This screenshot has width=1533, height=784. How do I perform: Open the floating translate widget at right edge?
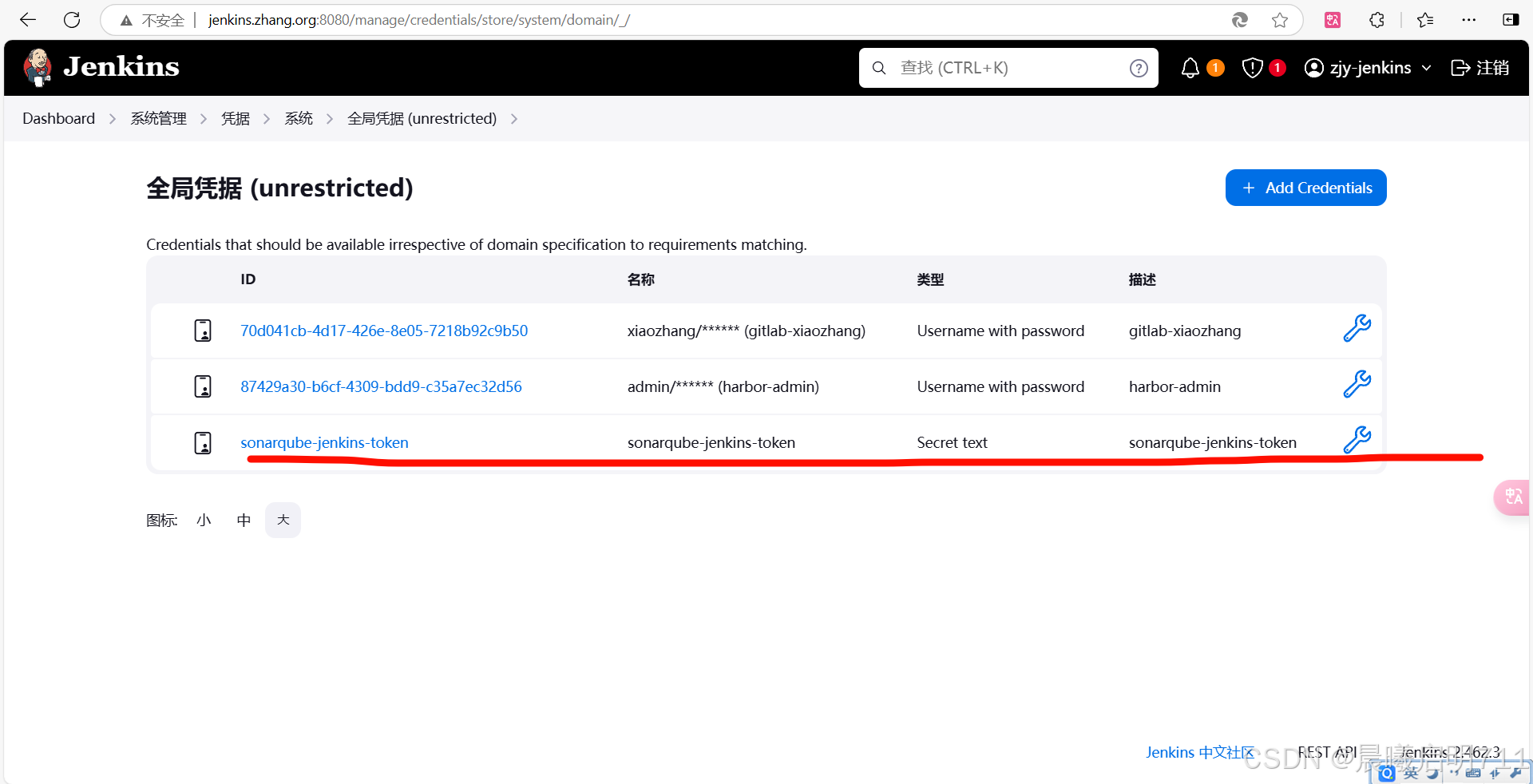tap(1512, 497)
